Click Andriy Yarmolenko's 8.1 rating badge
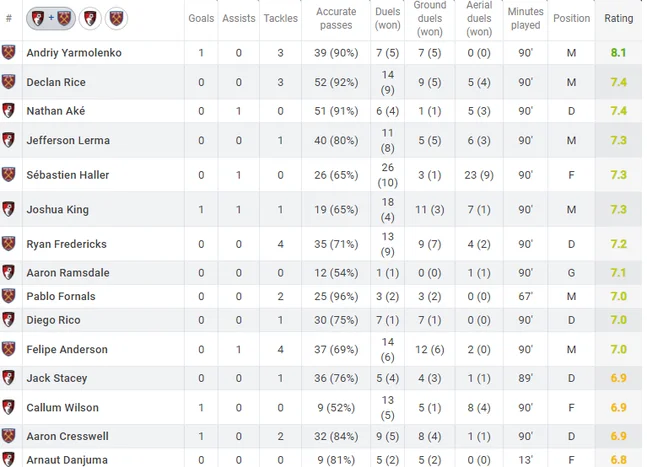Viewport: 647px width, 467px height. tap(618, 52)
